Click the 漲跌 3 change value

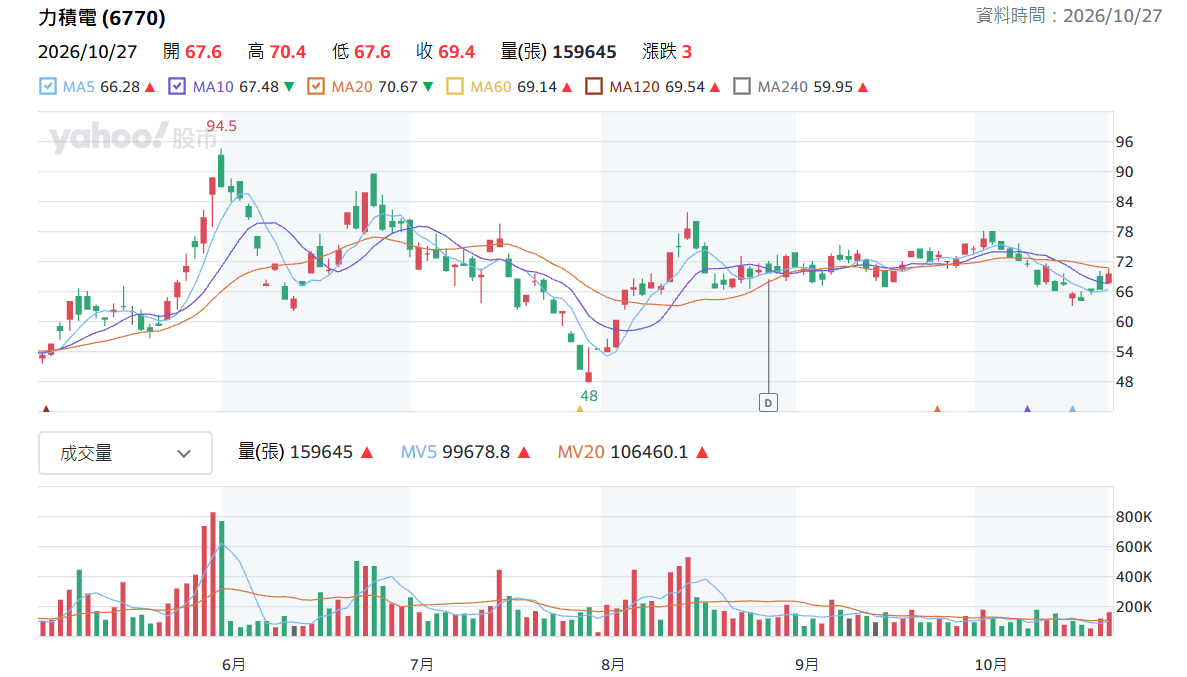pyautogui.click(x=667, y=51)
